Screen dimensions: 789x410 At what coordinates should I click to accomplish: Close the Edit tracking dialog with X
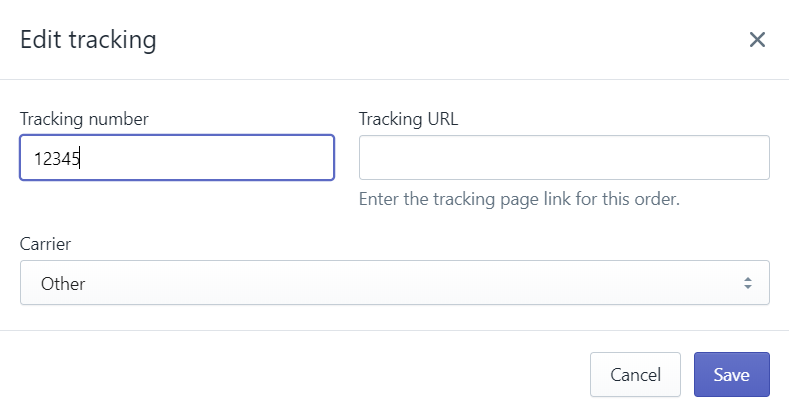click(757, 40)
